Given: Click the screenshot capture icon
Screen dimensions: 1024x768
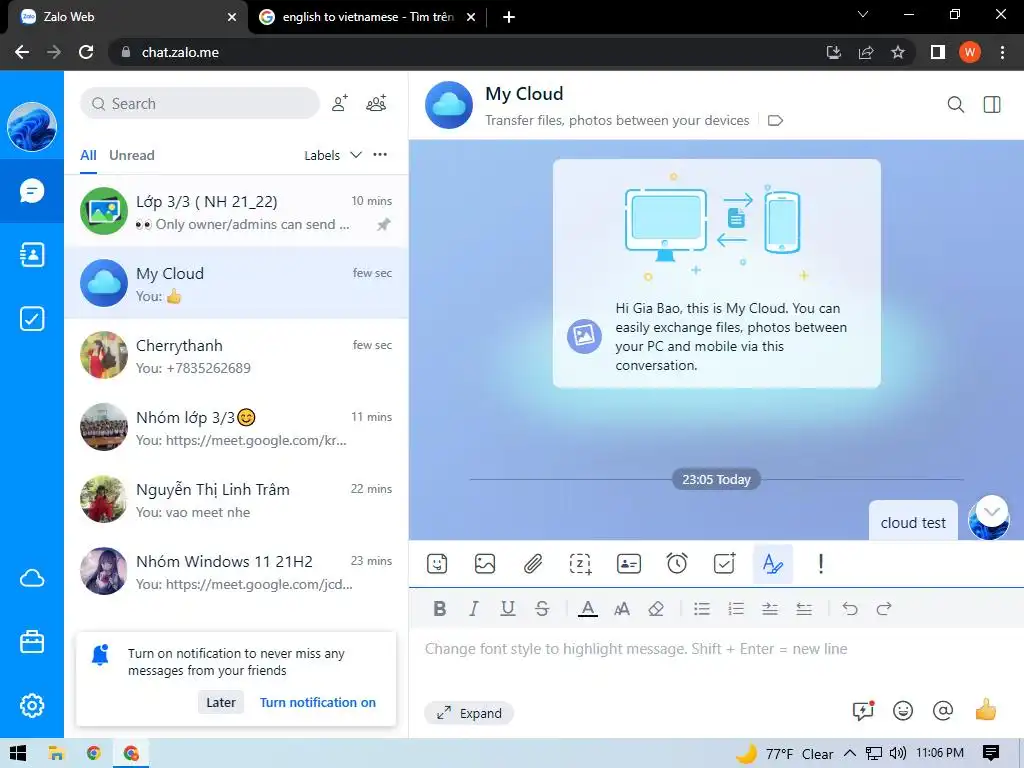Looking at the screenshot, I should (x=581, y=564).
